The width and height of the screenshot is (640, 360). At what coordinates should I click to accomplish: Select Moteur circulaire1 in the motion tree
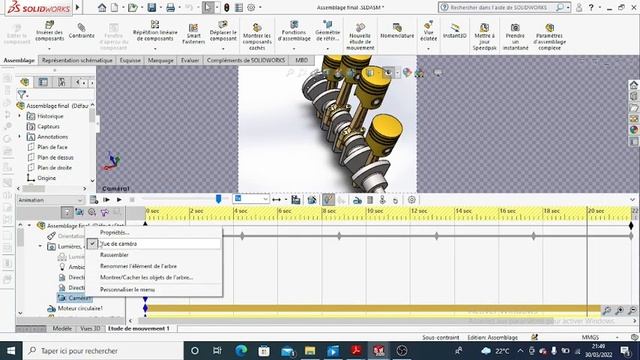pos(80,308)
